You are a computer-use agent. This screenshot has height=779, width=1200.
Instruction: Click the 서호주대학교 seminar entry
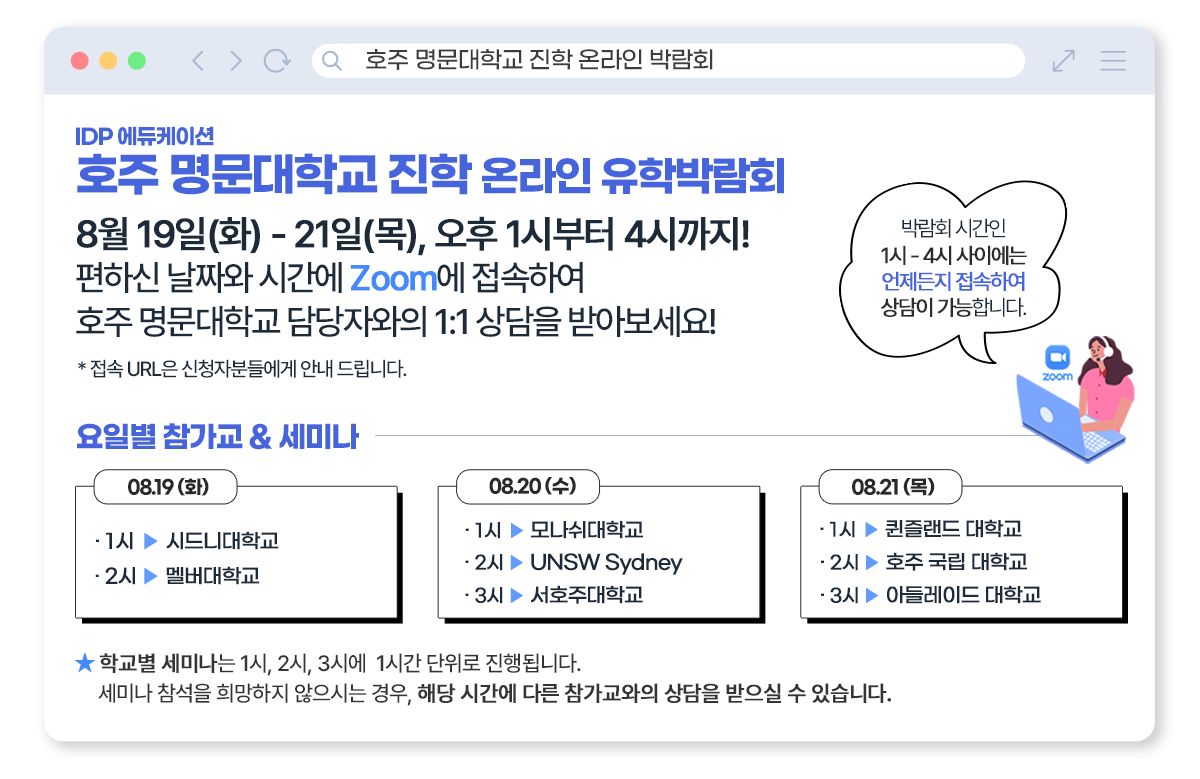pos(553,595)
